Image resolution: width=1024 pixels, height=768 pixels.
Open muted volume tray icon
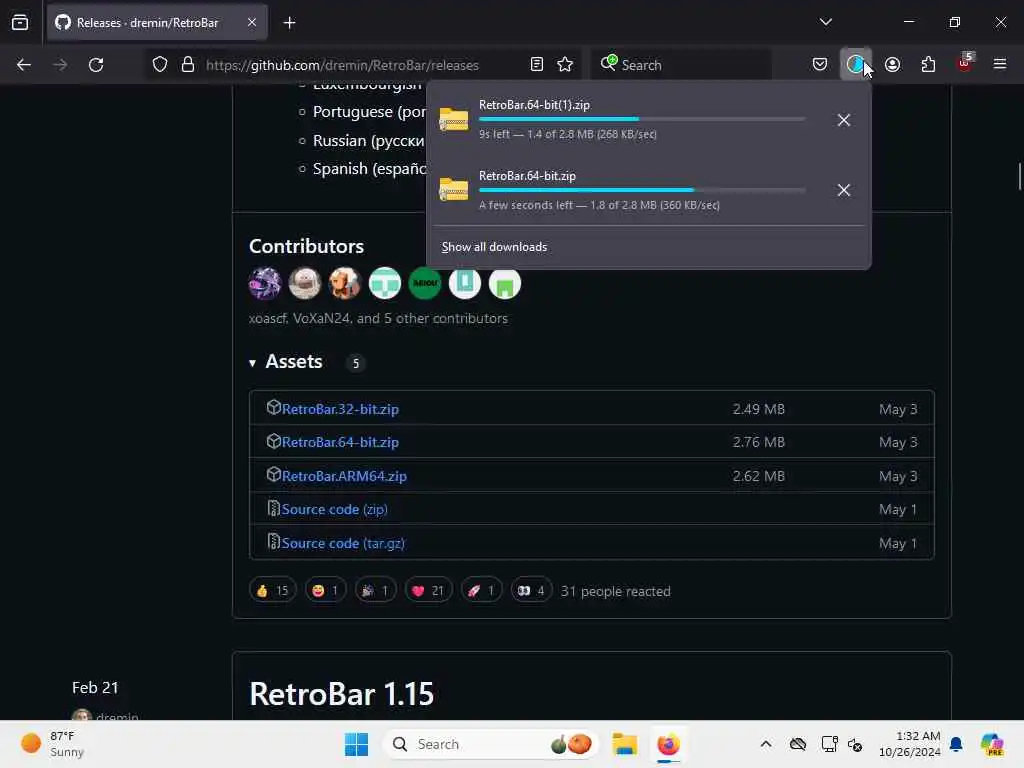tap(855, 744)
